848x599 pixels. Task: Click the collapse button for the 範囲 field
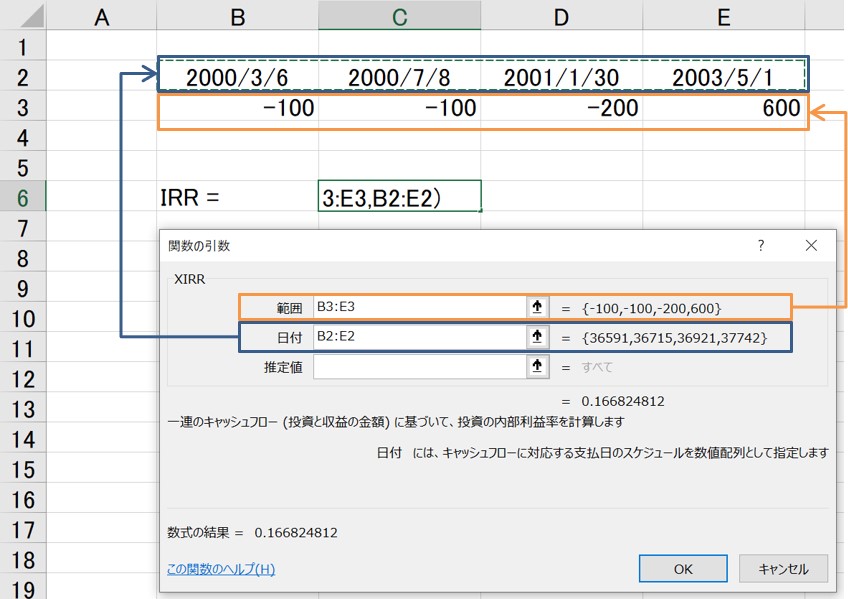538,307
